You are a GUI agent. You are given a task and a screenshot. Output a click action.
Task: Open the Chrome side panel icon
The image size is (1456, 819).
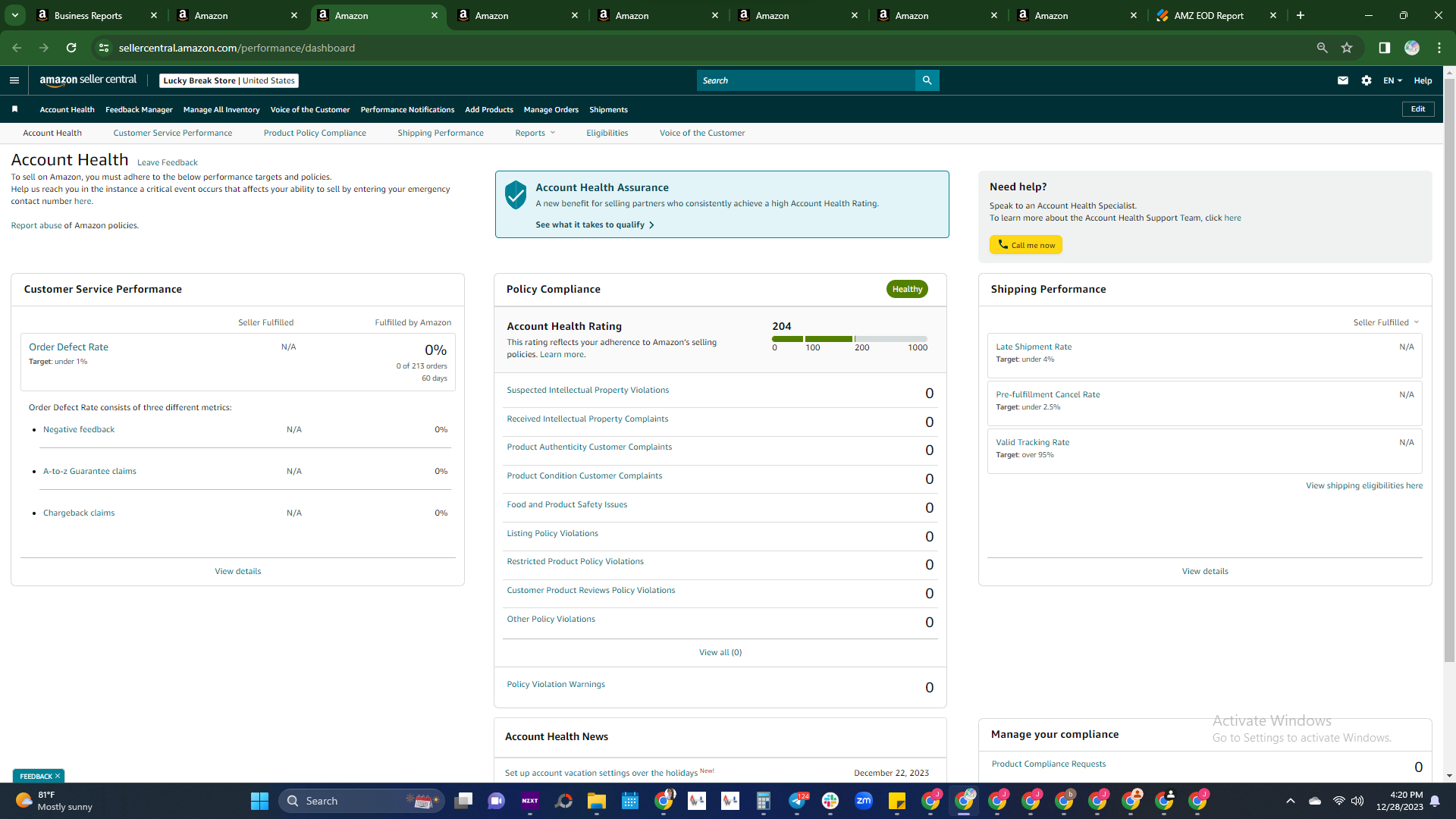[1384, 48]
